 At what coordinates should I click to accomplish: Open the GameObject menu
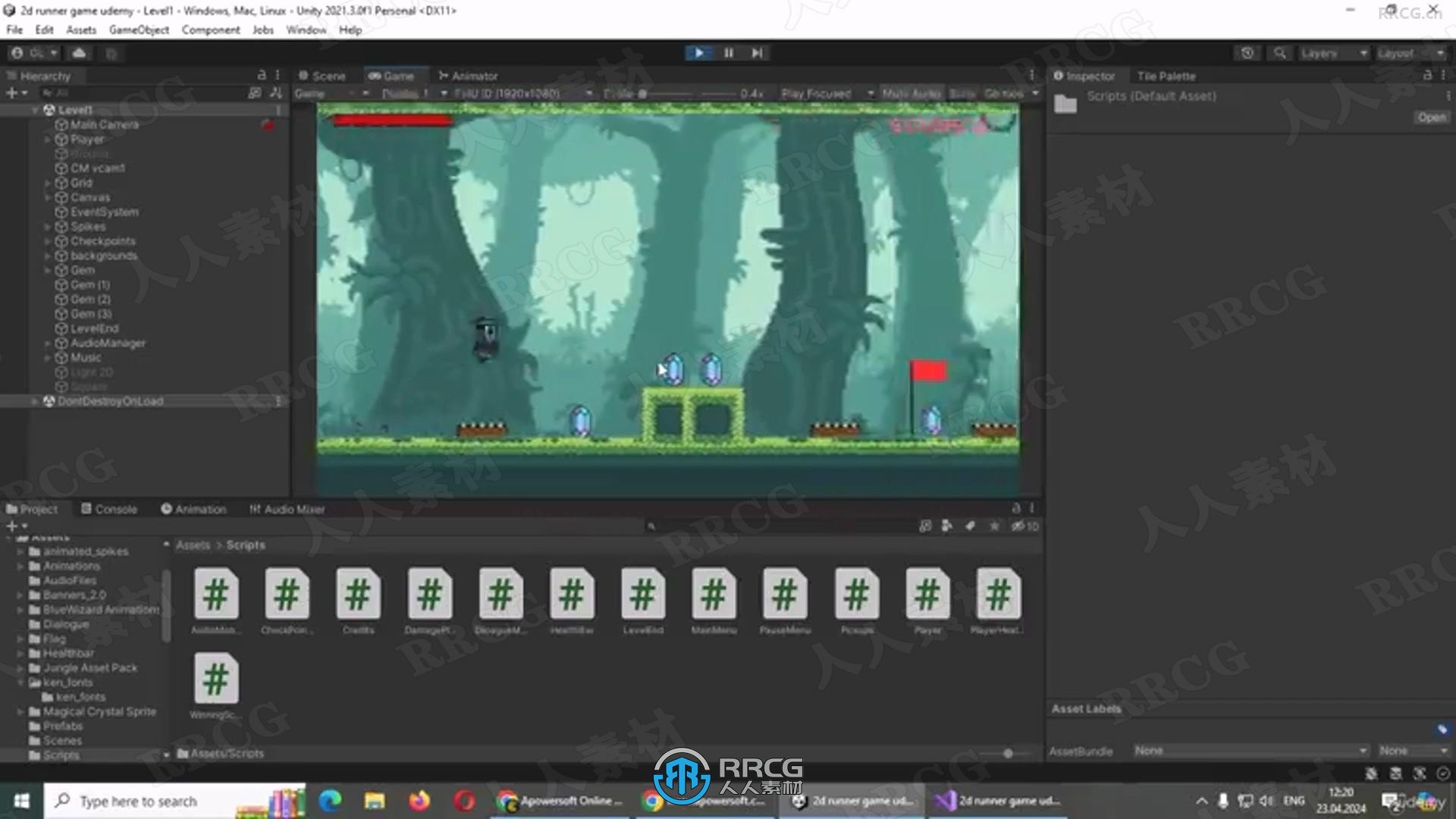click(139, 30)
